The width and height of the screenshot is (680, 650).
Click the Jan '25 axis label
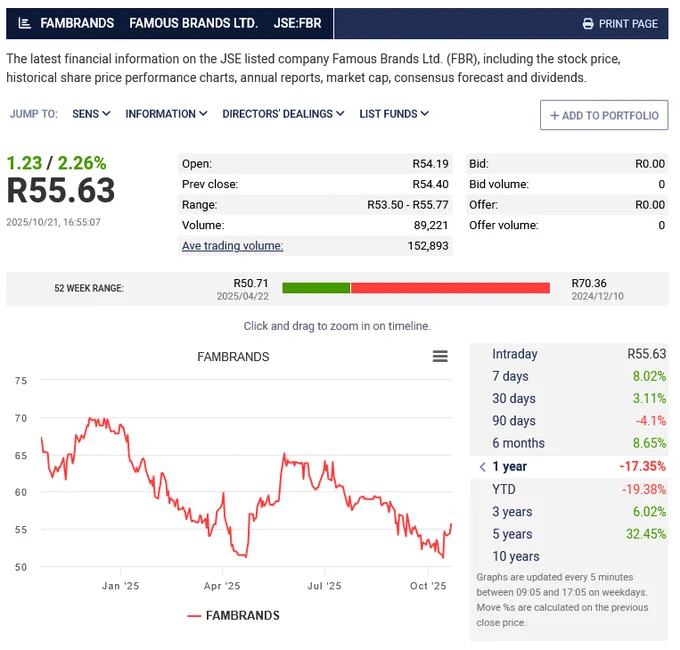coord(121,586)
